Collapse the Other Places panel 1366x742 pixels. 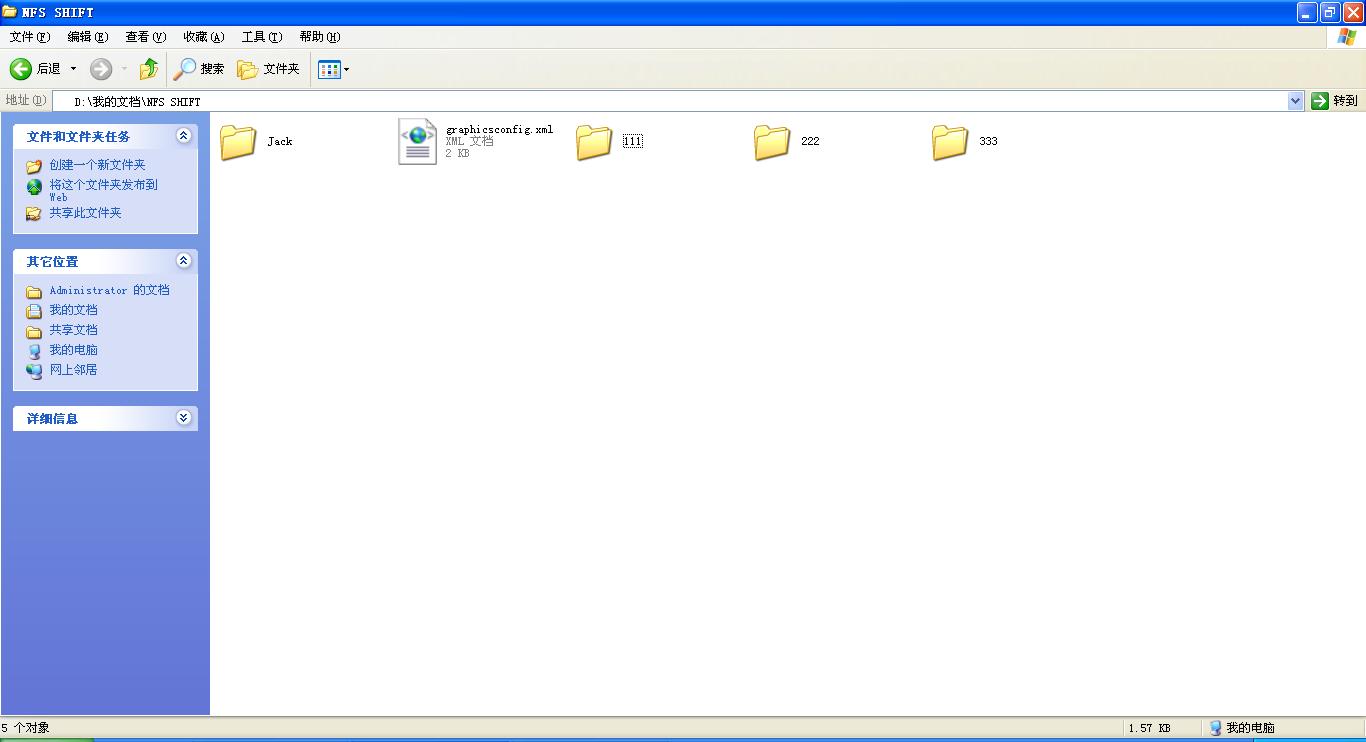tap(183, 261)
